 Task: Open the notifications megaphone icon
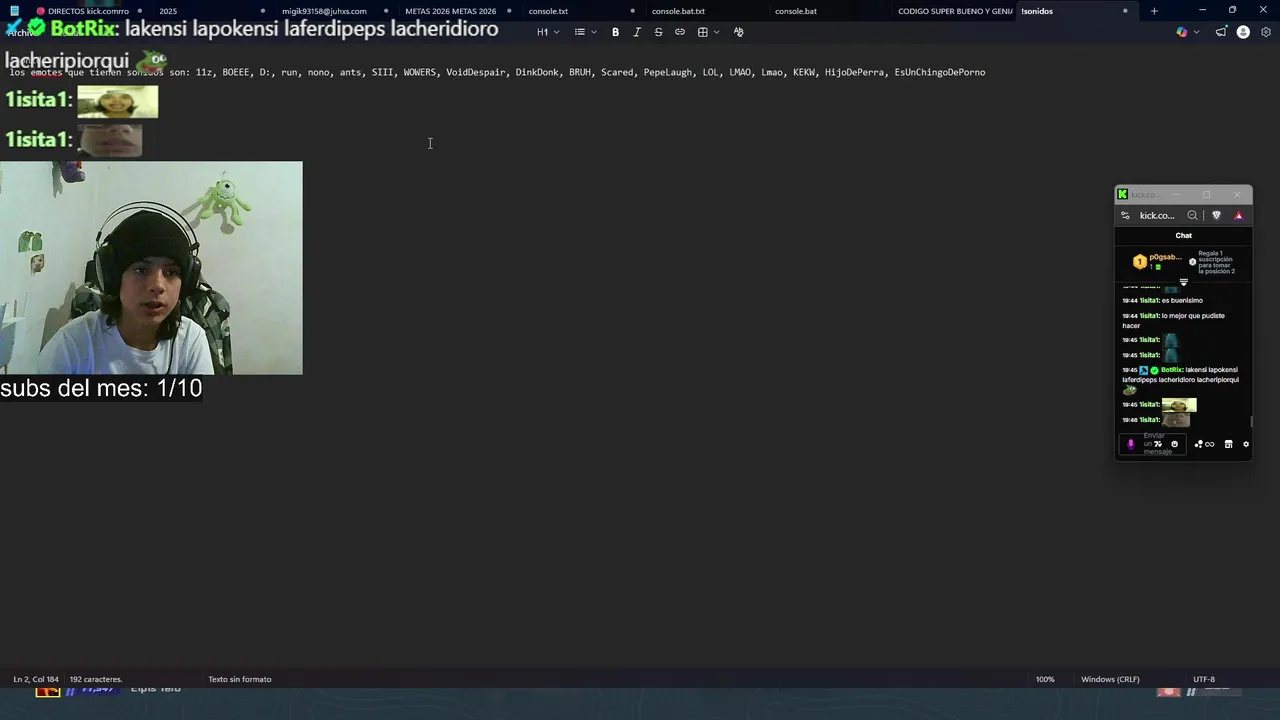click(x=1221, y=32)
